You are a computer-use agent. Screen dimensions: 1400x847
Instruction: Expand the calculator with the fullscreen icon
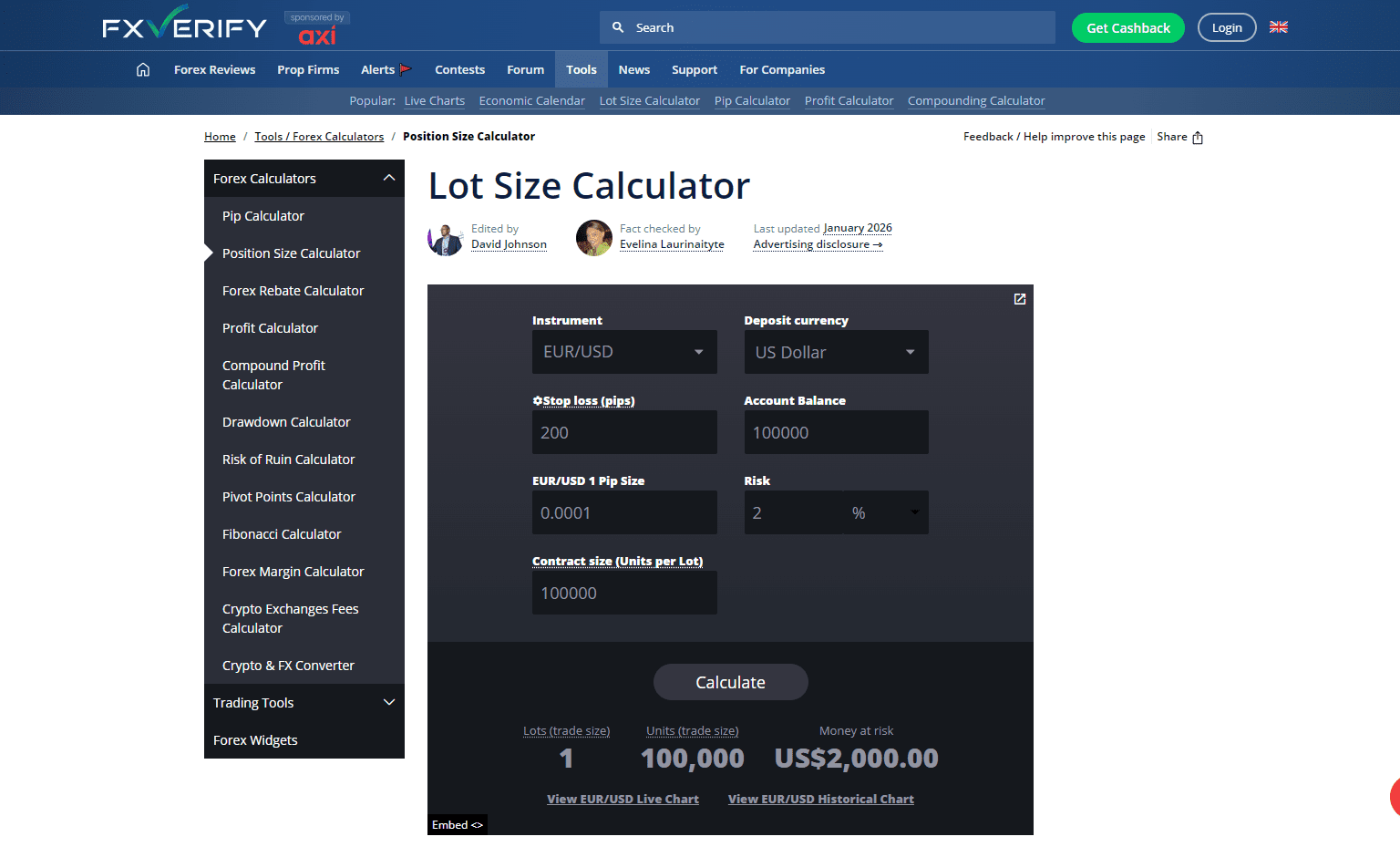[x=1019, y=298]
